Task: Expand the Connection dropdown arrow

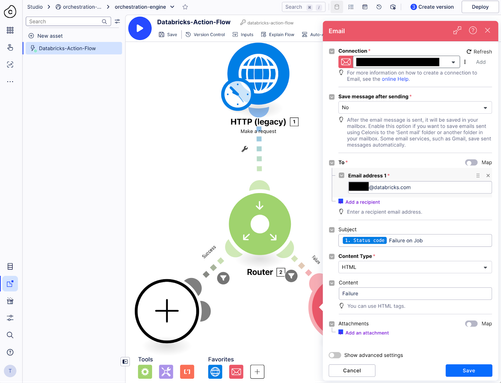Action: point(453,62)
